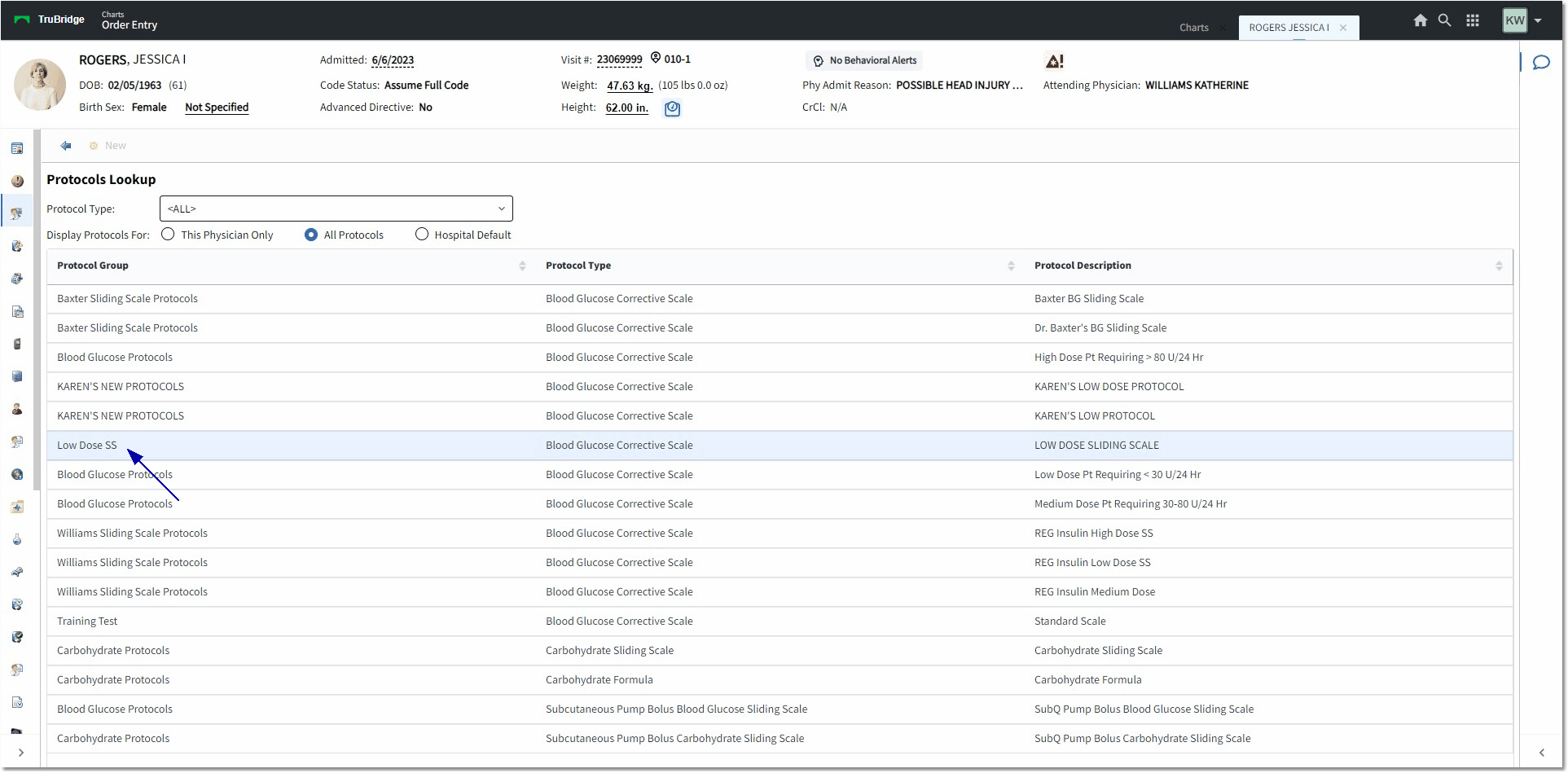The image size is (1568, 773).
Task: Switch to ROGERS JESSICA I tab
Action: tap(1289, 28)
